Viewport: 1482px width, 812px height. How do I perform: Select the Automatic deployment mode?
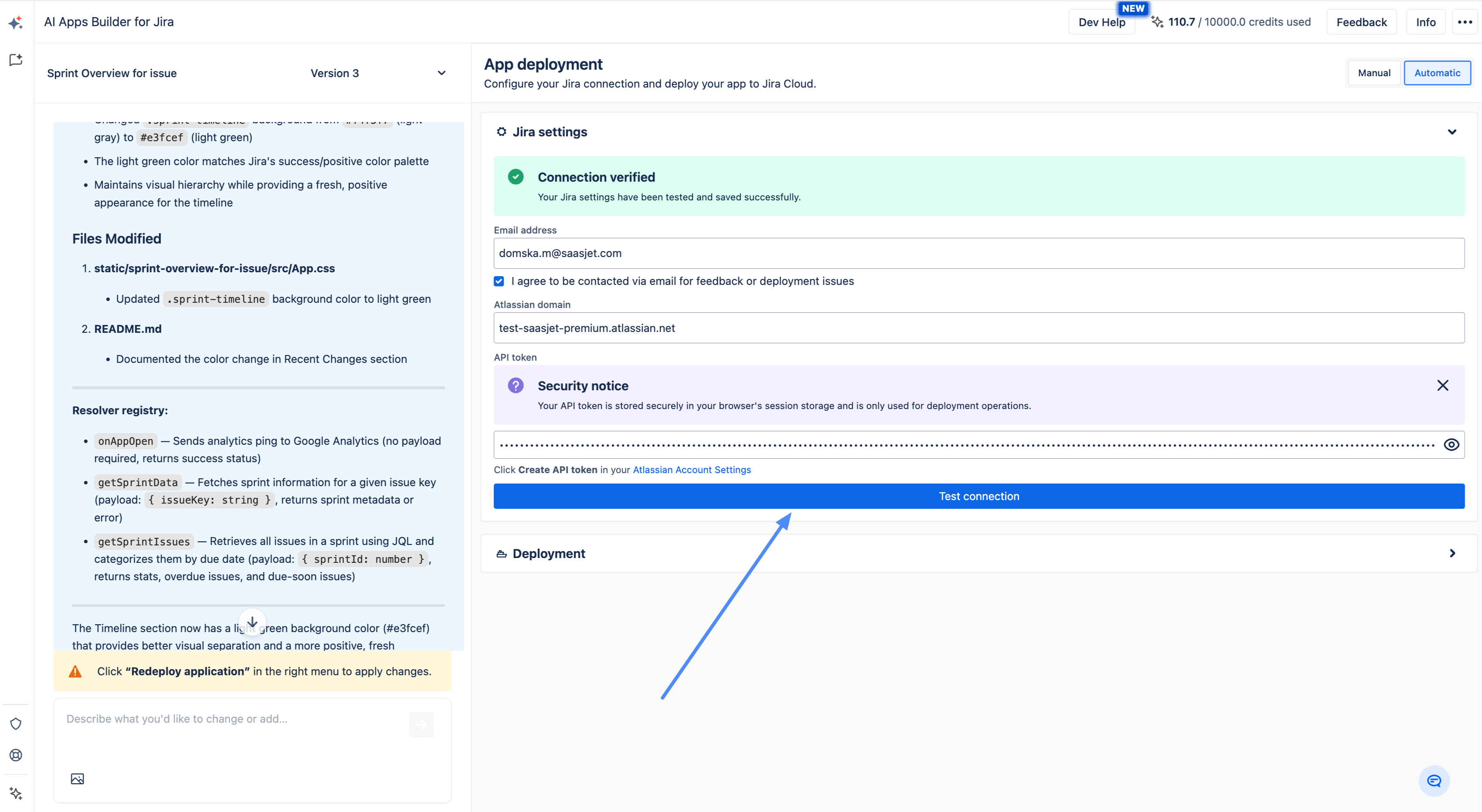1437,73
